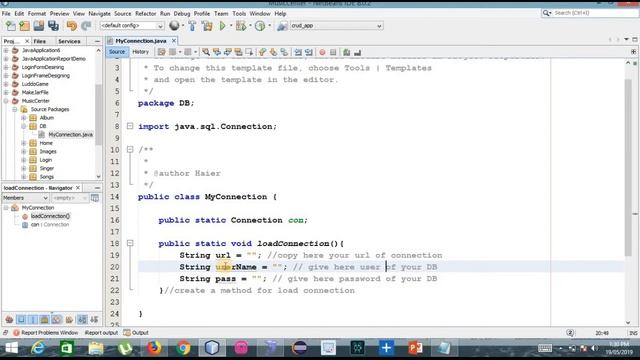Click the Build Project hammer icon
Image resolution: width=640 pixels, height=360 pixels.
pyautogui.click(x=192, y=26)
